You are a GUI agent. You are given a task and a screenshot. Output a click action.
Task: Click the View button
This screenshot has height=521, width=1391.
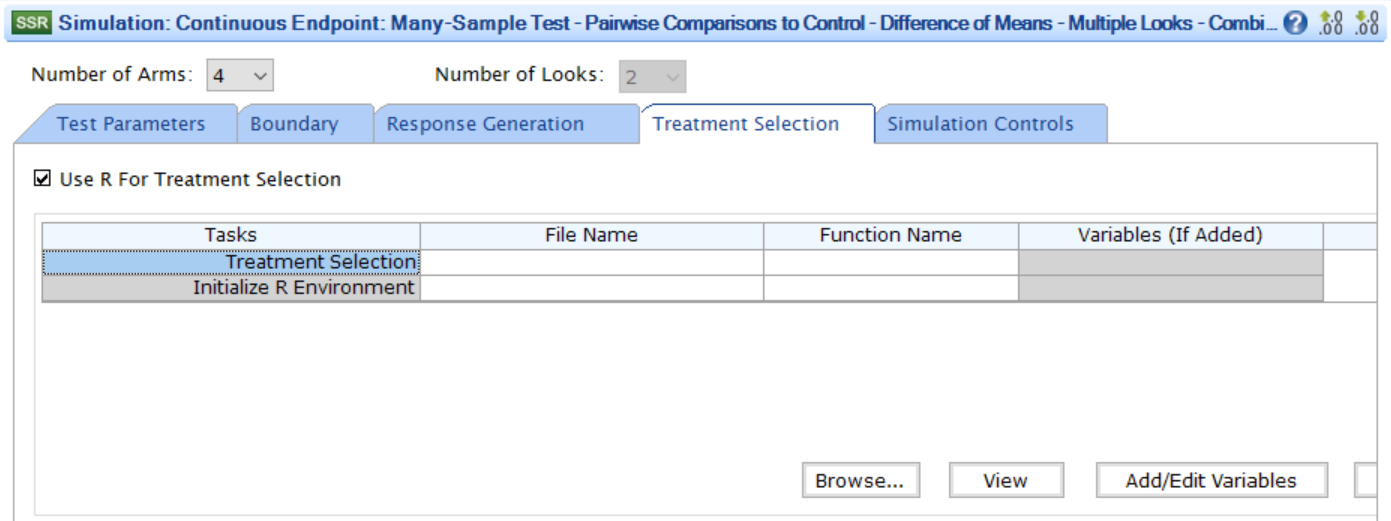[x=1005, y=481]
